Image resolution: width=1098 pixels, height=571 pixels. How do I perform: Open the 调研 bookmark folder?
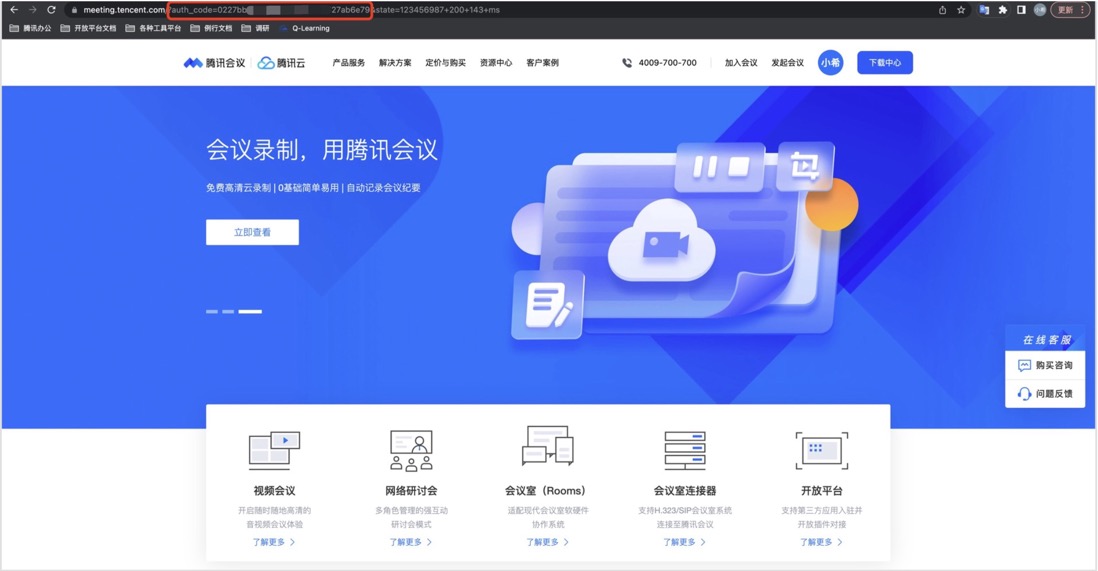[x=256, y=28]
